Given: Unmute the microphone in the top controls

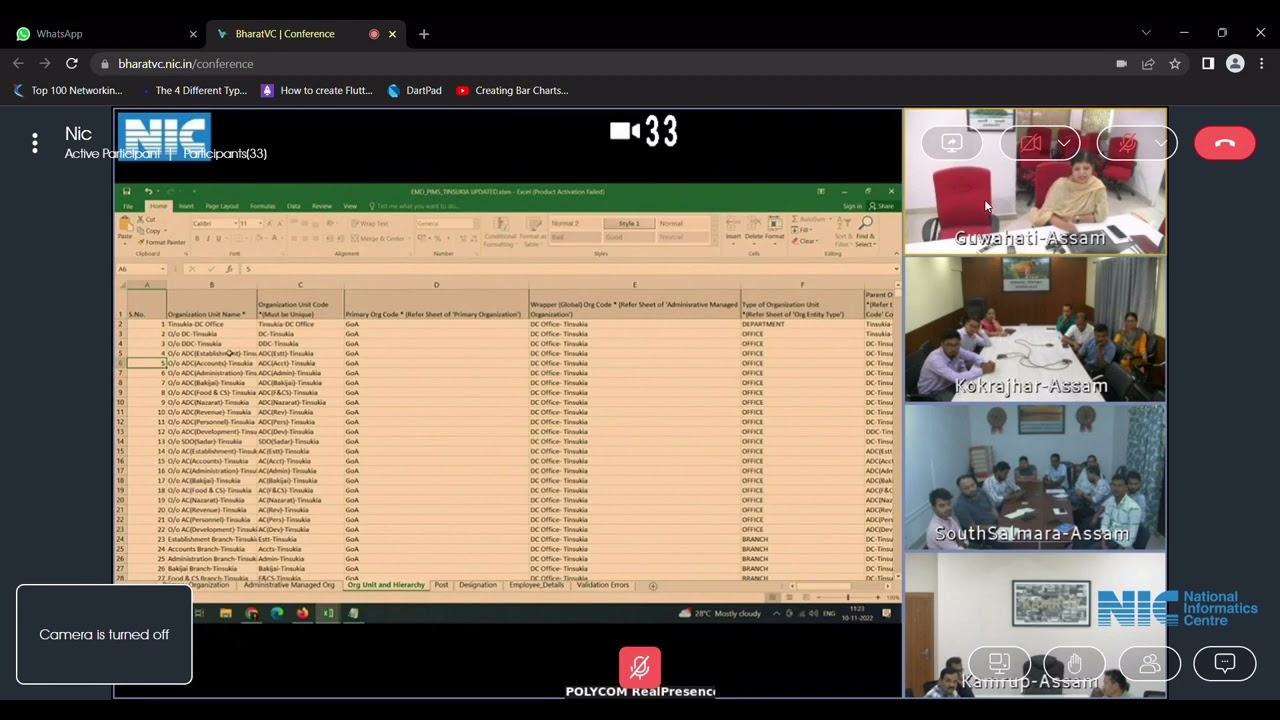Looking at the screenshot, I should (x=1128, y=143).
